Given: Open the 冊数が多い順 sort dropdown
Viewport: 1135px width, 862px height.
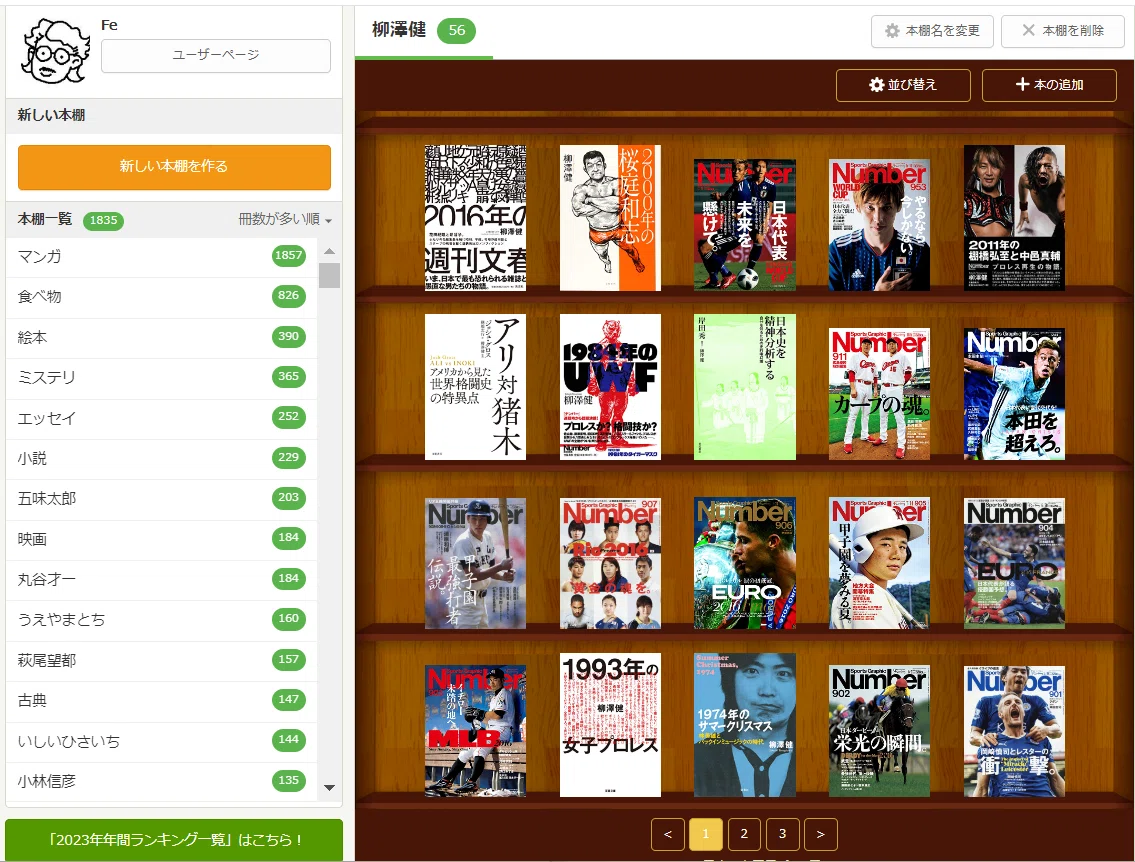Looking at the screenshot, I should coord(285,219).
